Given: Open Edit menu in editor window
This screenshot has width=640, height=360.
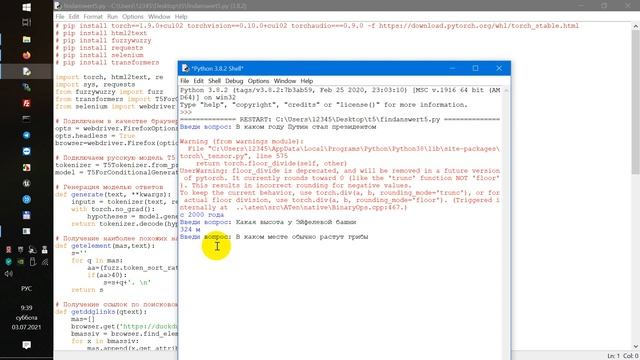Looking at the screenshot, I should click(x=74, y=16).
